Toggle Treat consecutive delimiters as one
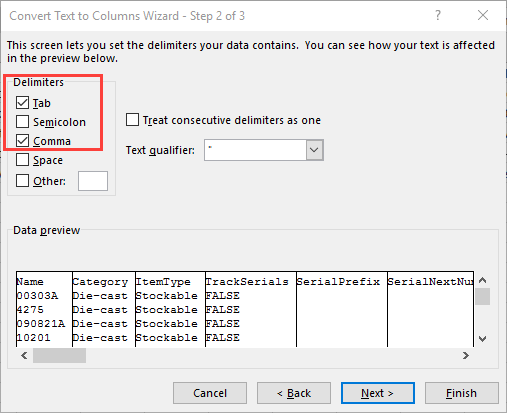507x413 pixels. [x=132, y=119]
